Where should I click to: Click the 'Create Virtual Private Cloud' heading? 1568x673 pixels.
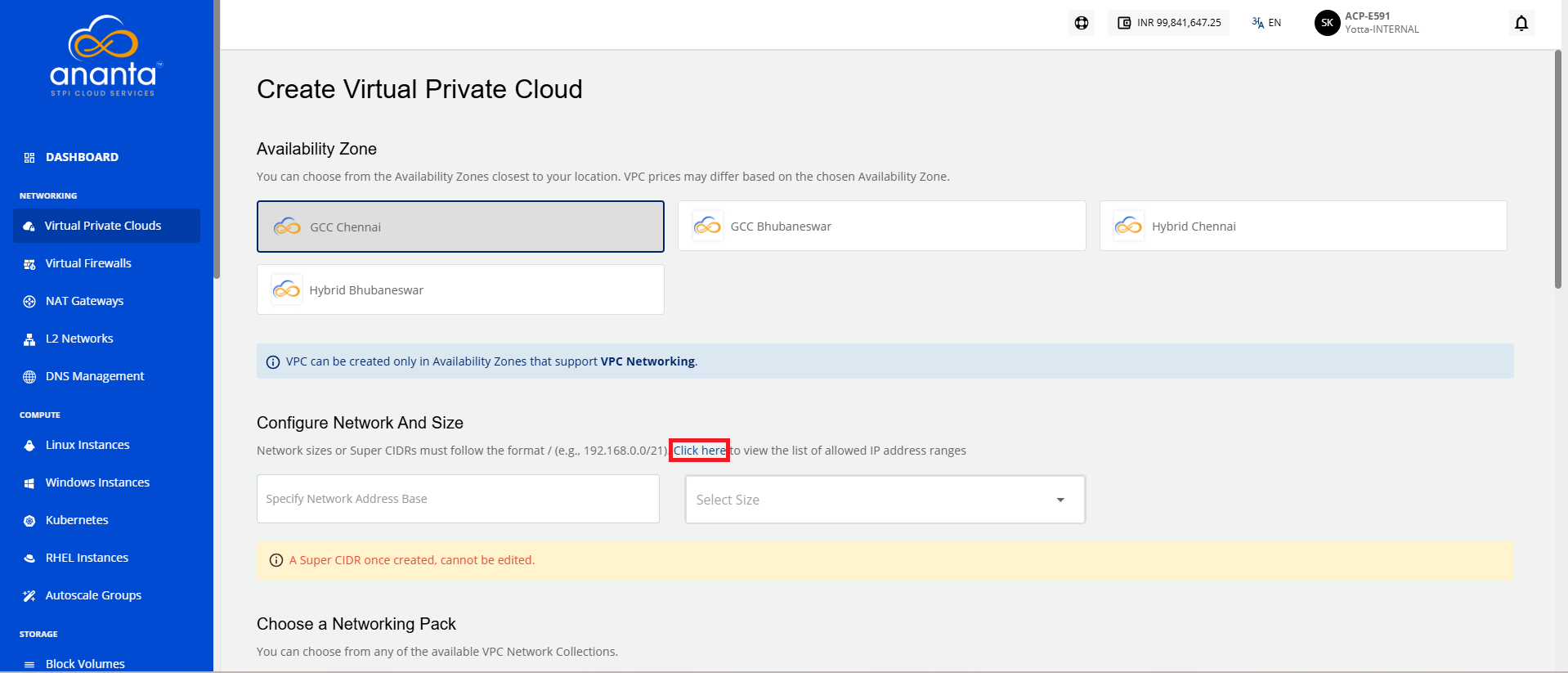click(419, 89)
